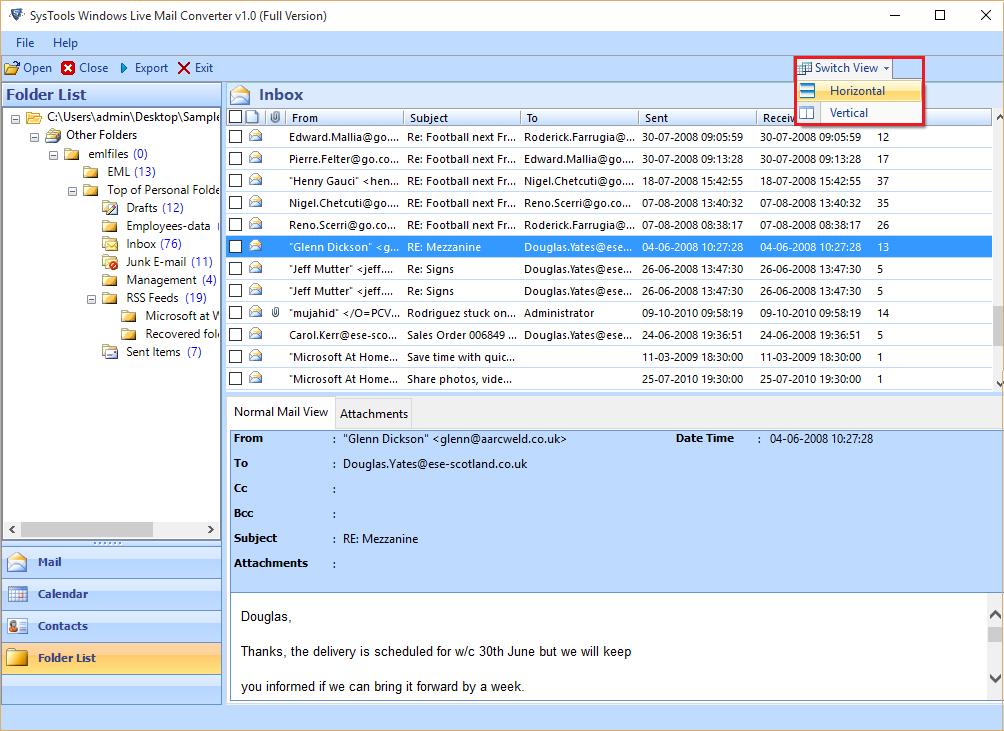Click envelope icon on Carol.Kerr row
The image size is (1004, 731).
[x=255, y=333]
